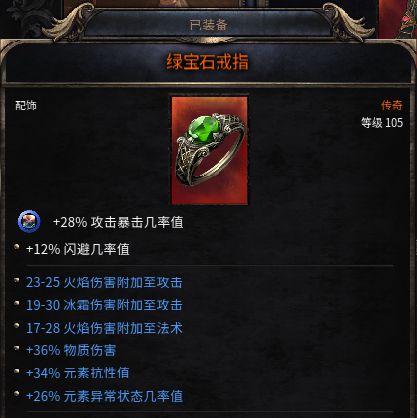Select the 17-28 火焰伤害附加至法术 affix
Image resolution: width=417 pixels, height=418 pixels.
tap(104, 328)
